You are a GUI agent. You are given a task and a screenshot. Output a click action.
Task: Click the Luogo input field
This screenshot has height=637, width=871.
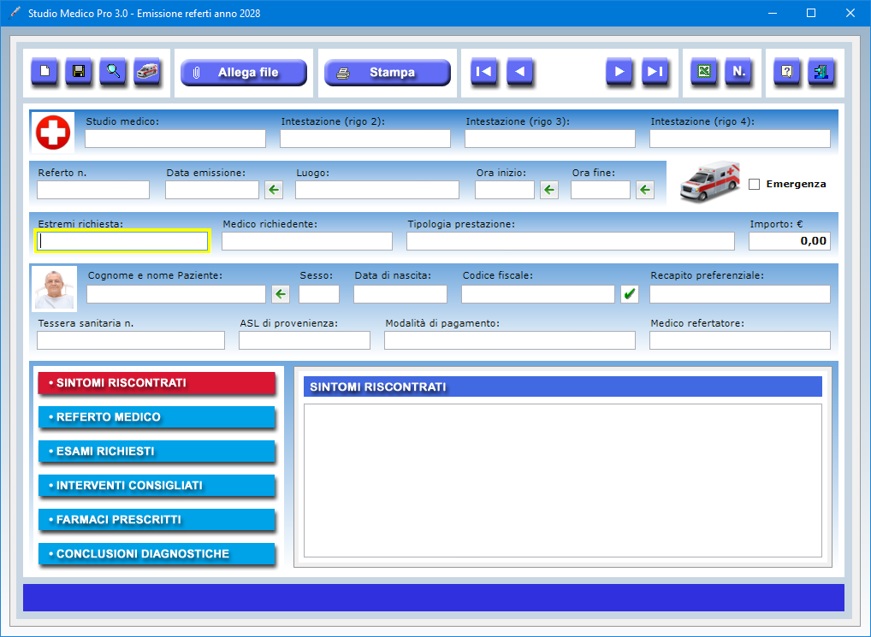point(377,189)
